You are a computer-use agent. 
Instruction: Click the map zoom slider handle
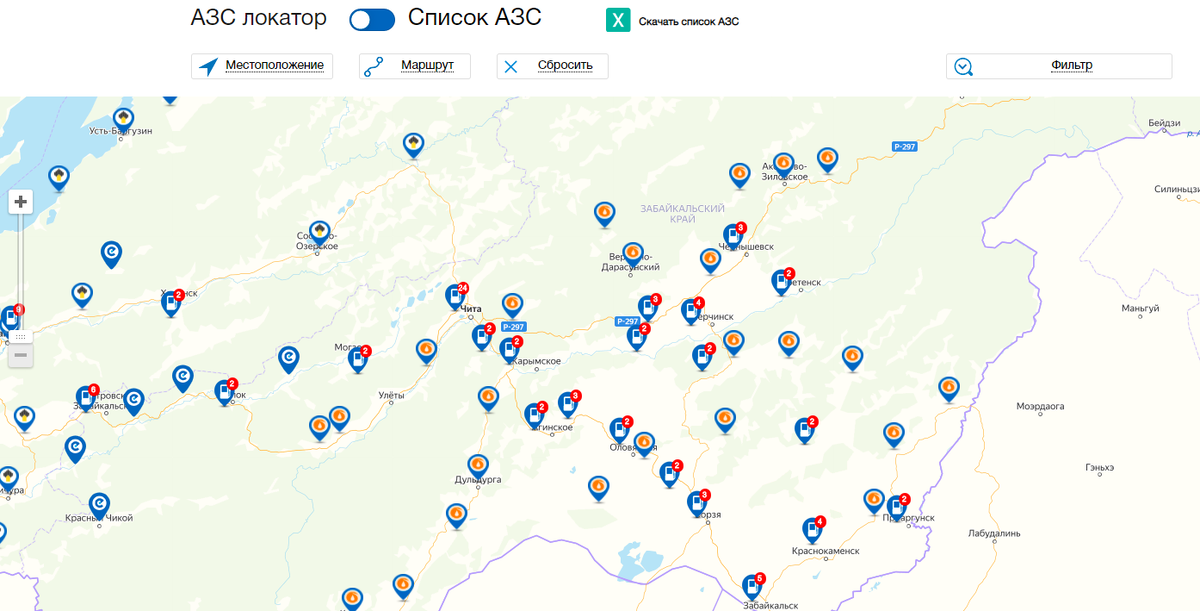pos(20,336)
